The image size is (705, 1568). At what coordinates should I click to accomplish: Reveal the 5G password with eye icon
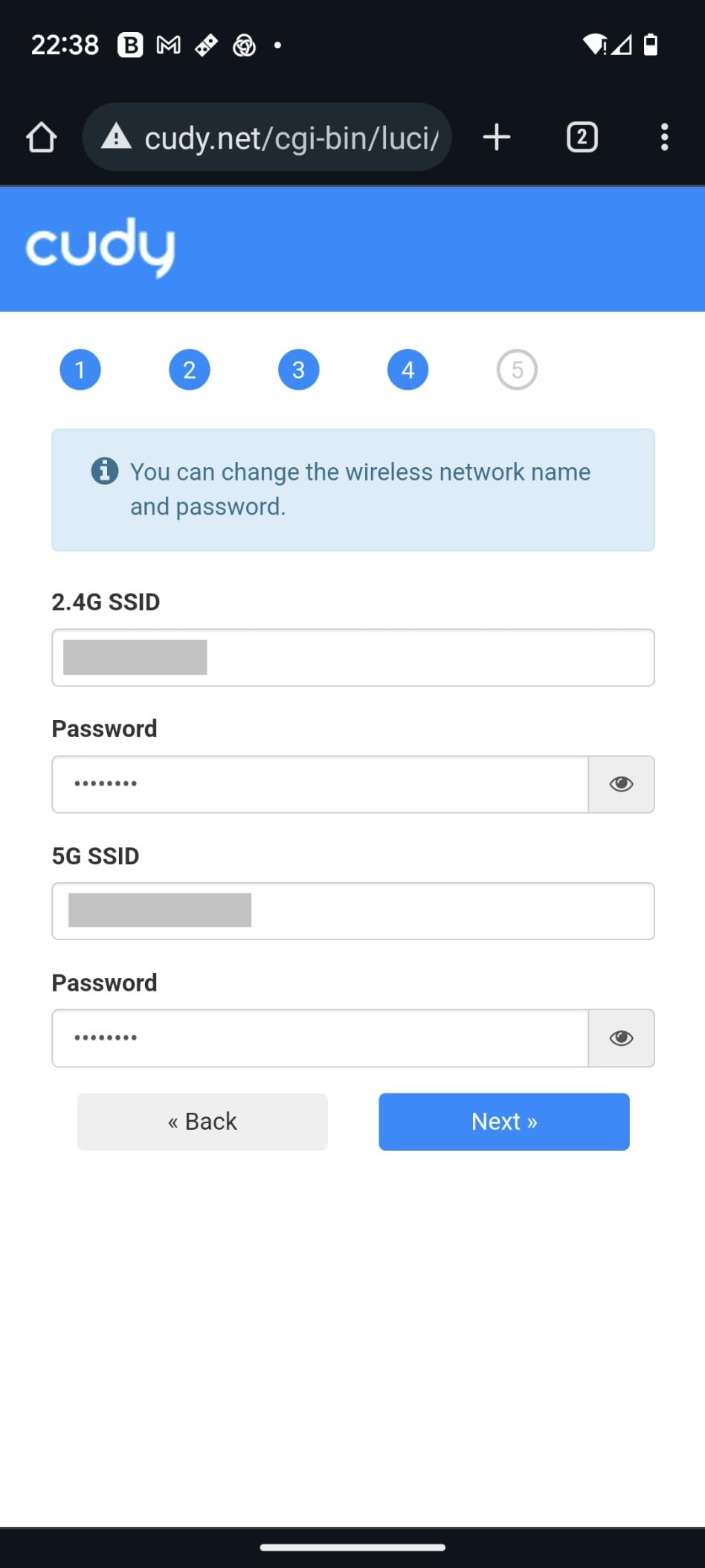[622, 1038]
